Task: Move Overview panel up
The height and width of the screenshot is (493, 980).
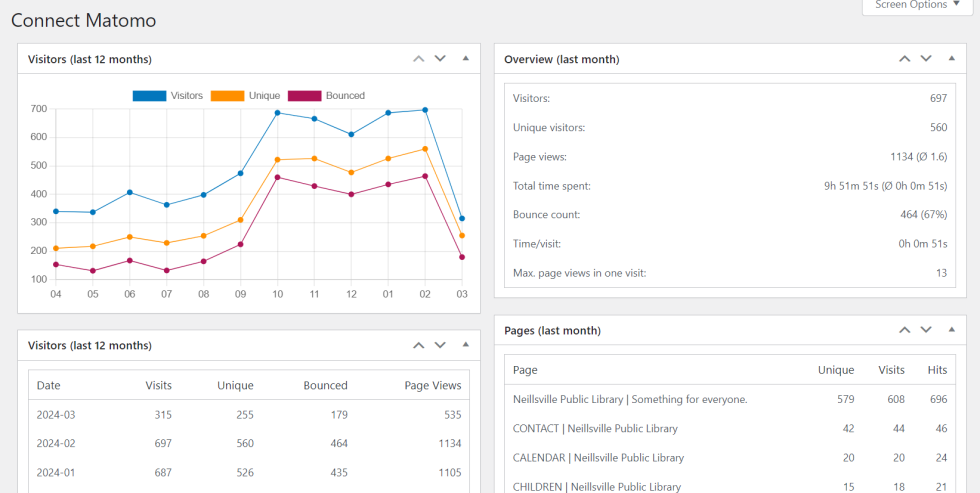Action: click(x=905, y=59)
